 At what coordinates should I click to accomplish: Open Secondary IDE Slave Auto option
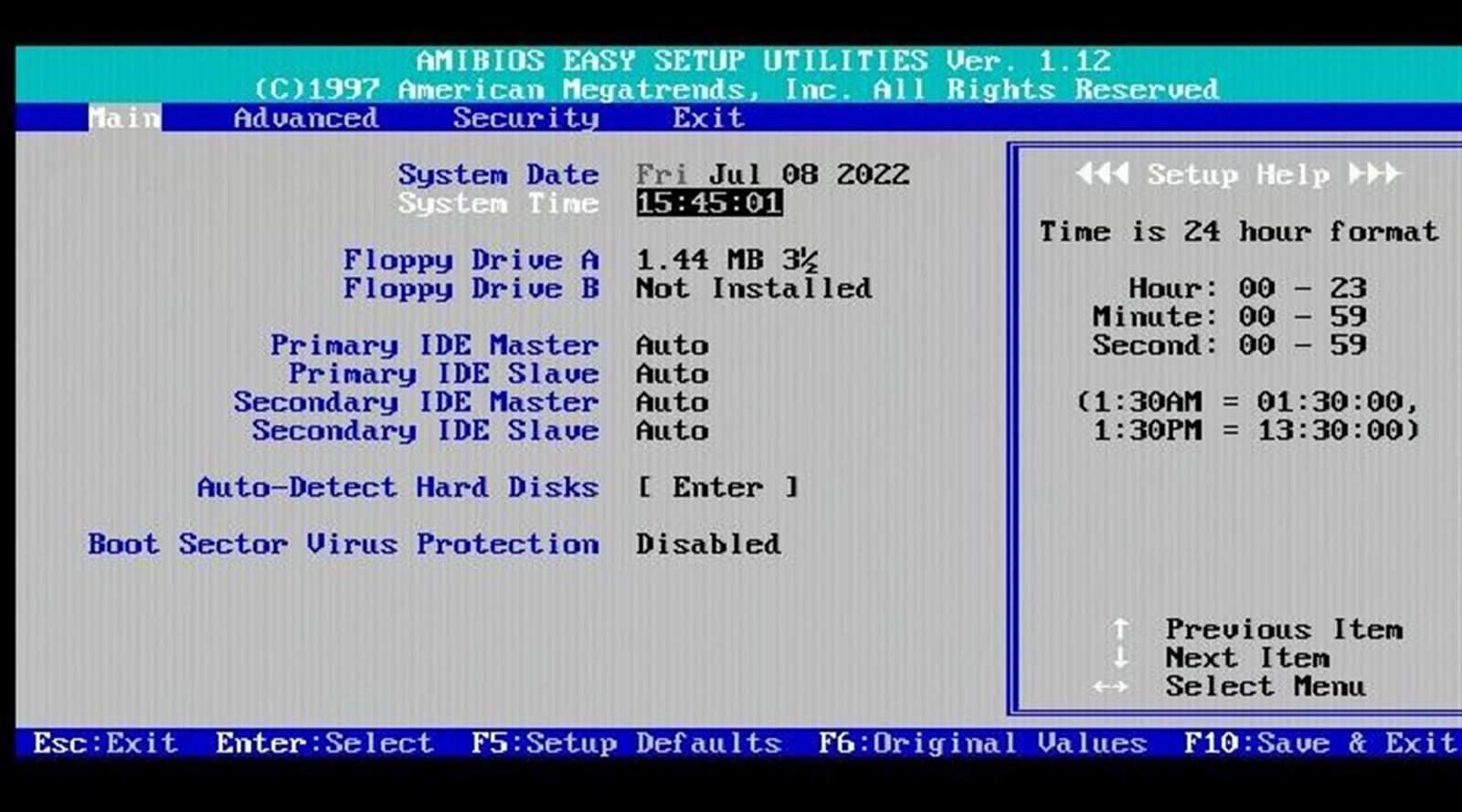click(672, 430)
